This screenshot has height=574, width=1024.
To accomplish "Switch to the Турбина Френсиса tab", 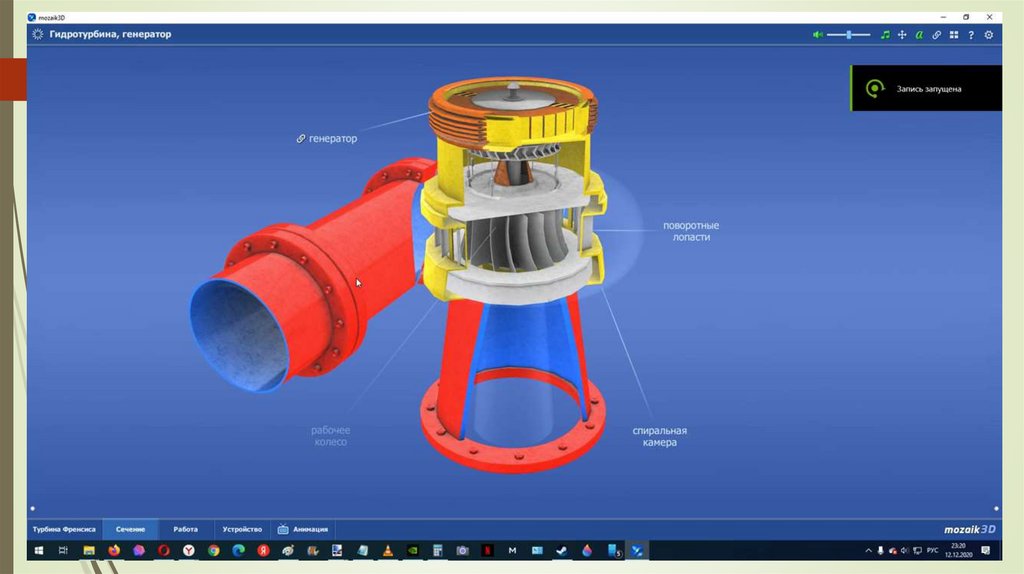I will point(64,529).
